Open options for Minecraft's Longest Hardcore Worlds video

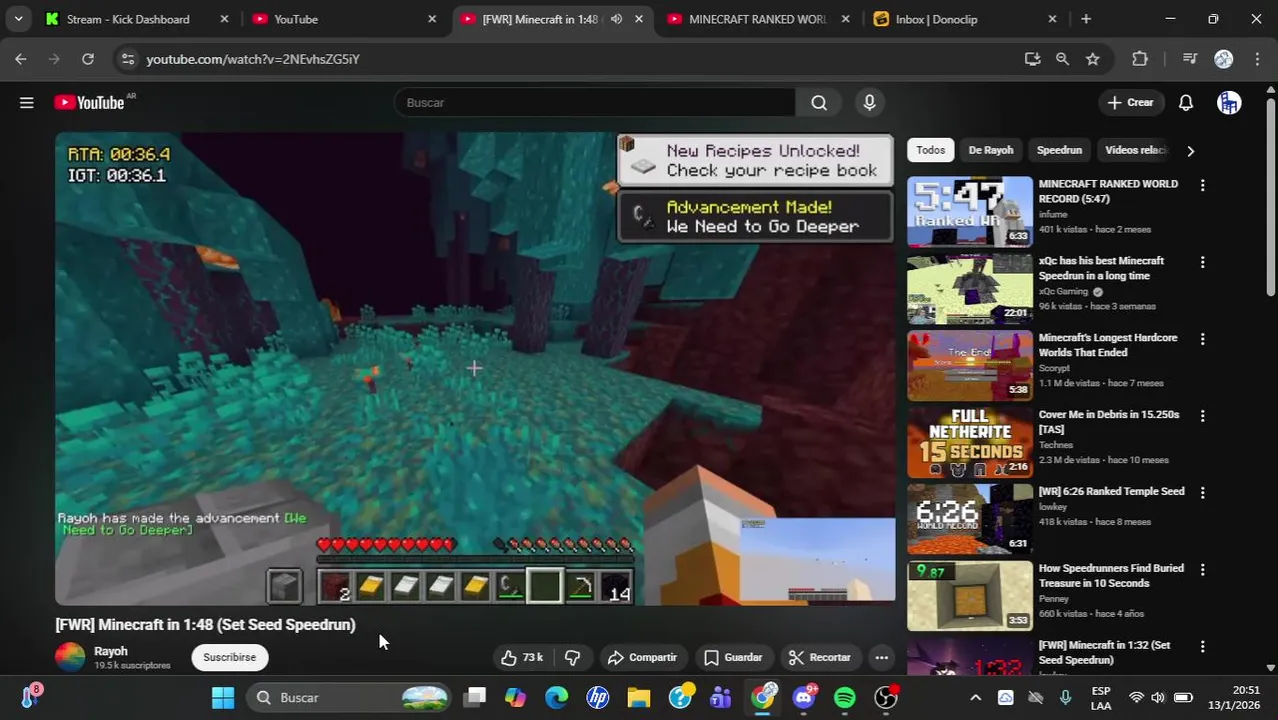(x=1202, y=339)
